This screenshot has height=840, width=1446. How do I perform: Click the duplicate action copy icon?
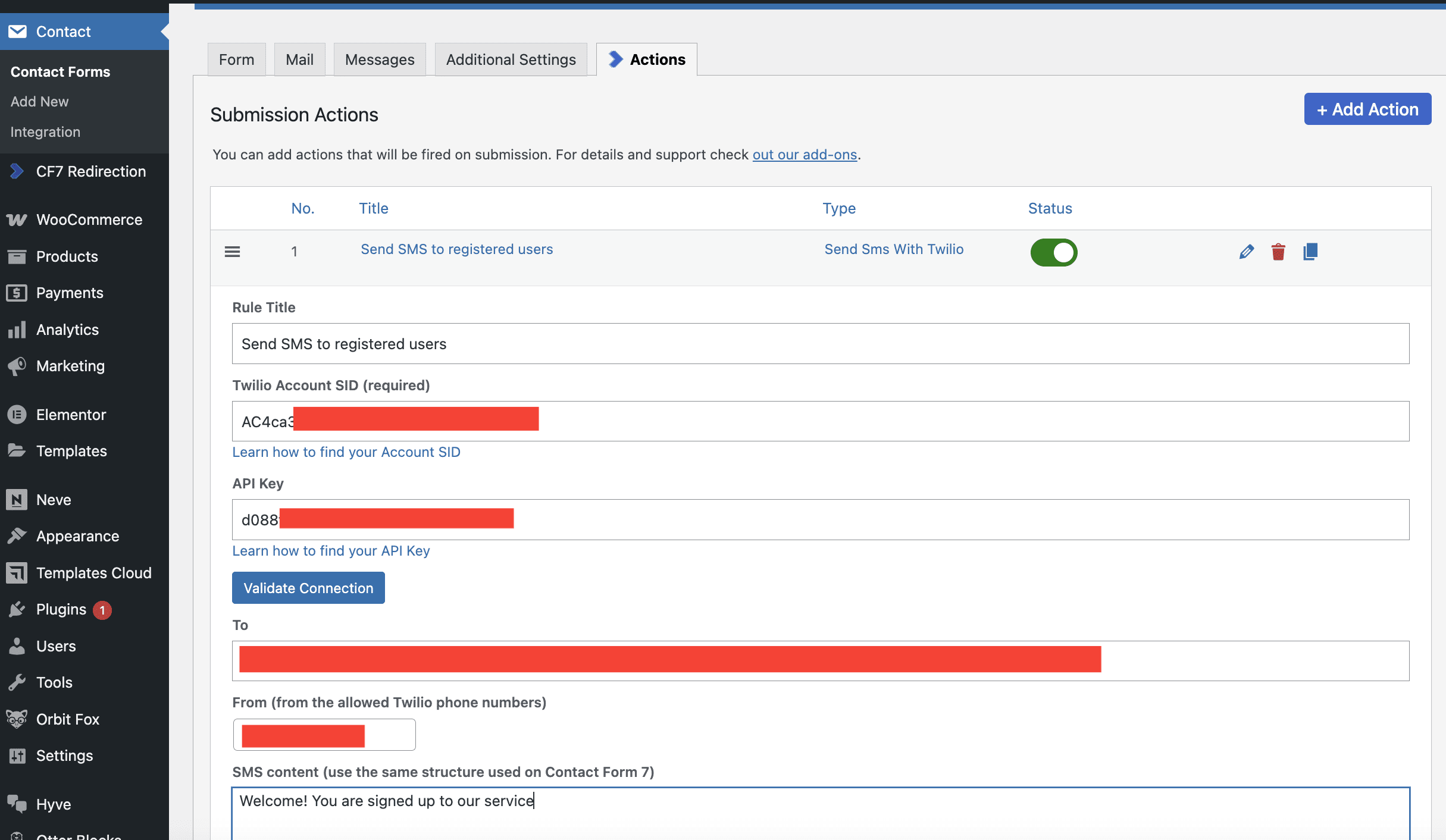[x=1310, y=252]
